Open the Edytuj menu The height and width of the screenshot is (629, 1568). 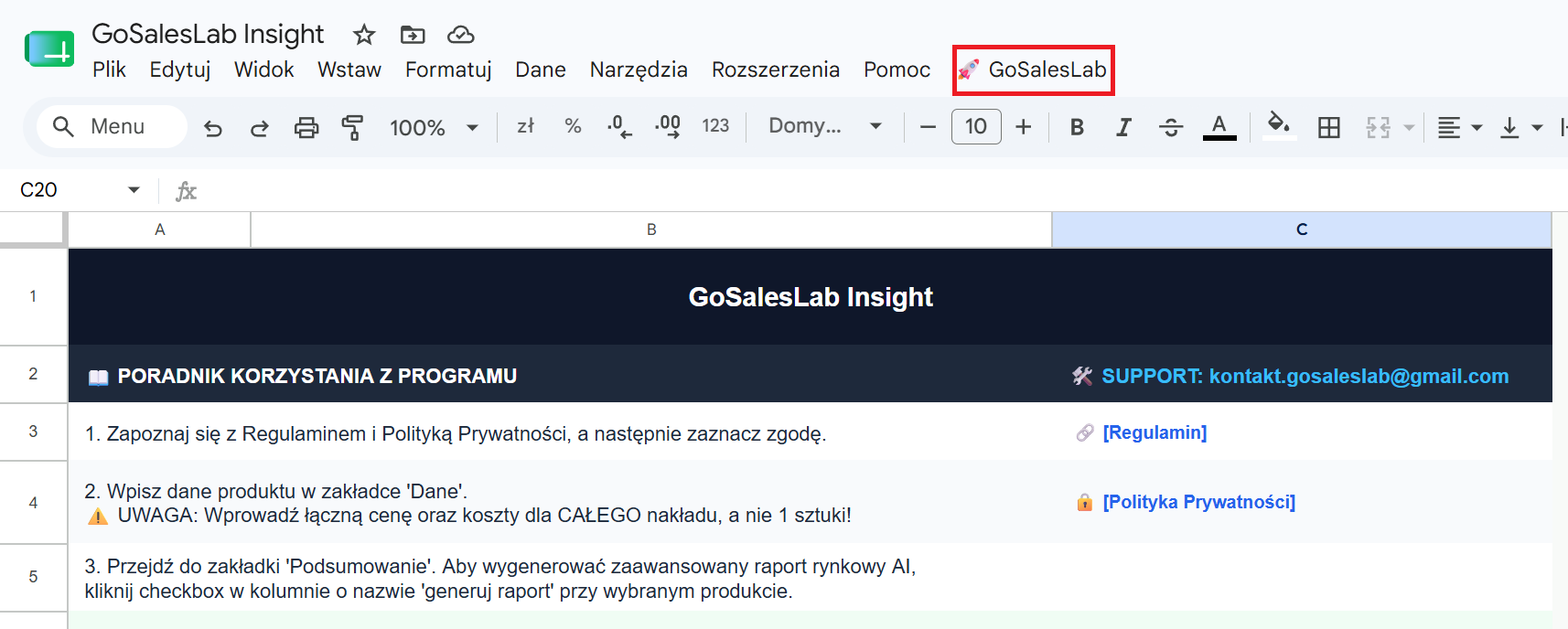pyautogui.click(x=180, y=69)
